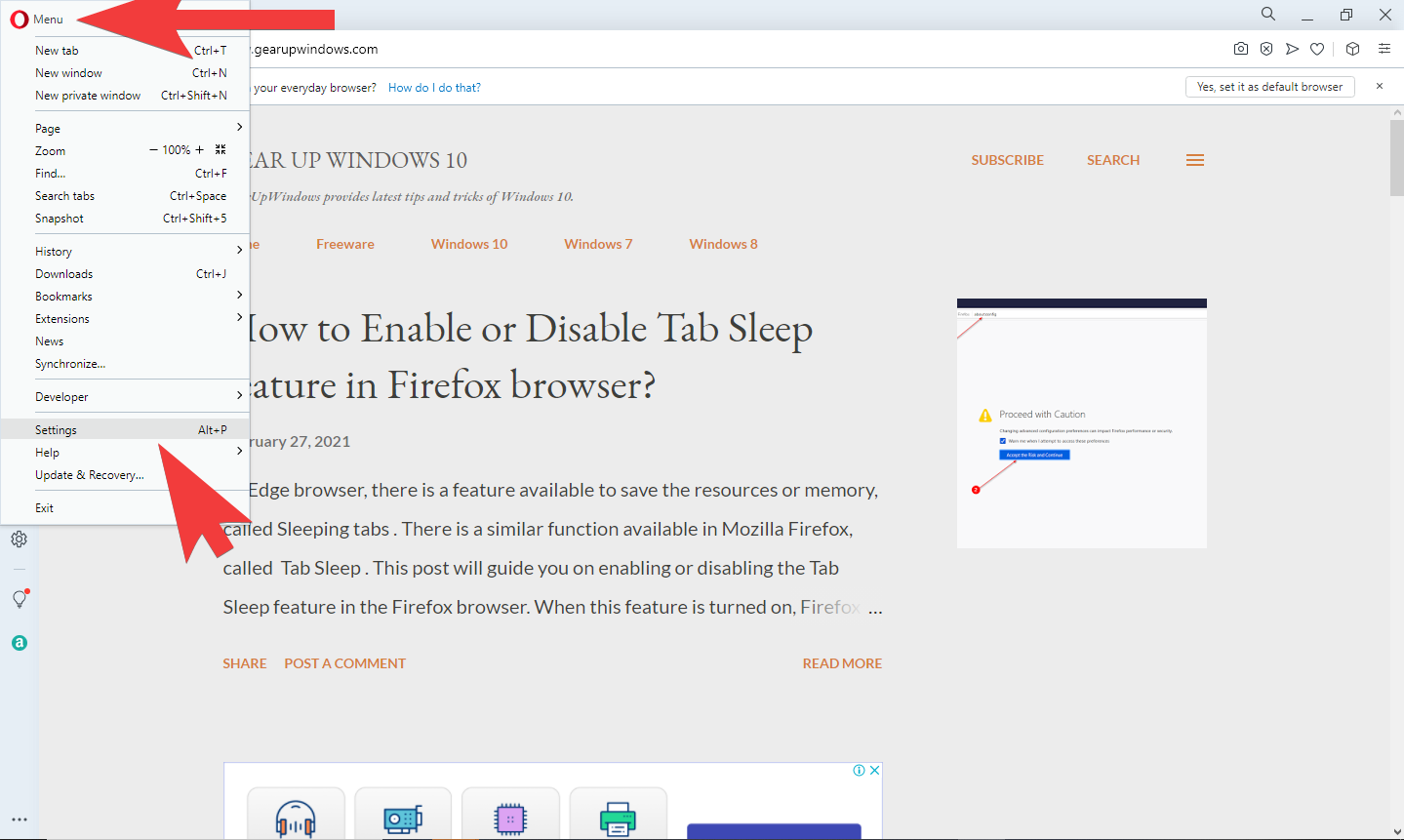Expand the History submenu
The height and width of the screenshot is (840, 1404).
coord(125,251)
